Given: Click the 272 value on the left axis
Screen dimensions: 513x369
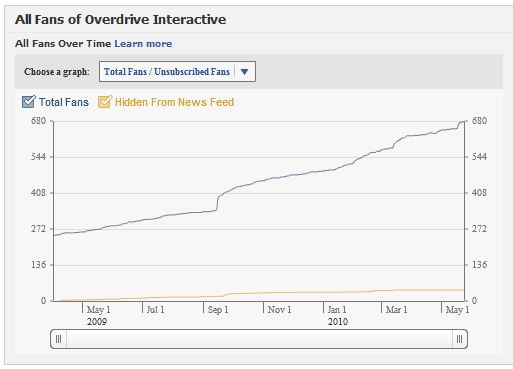Looking at the screenshot, I should tap(38, 229).
